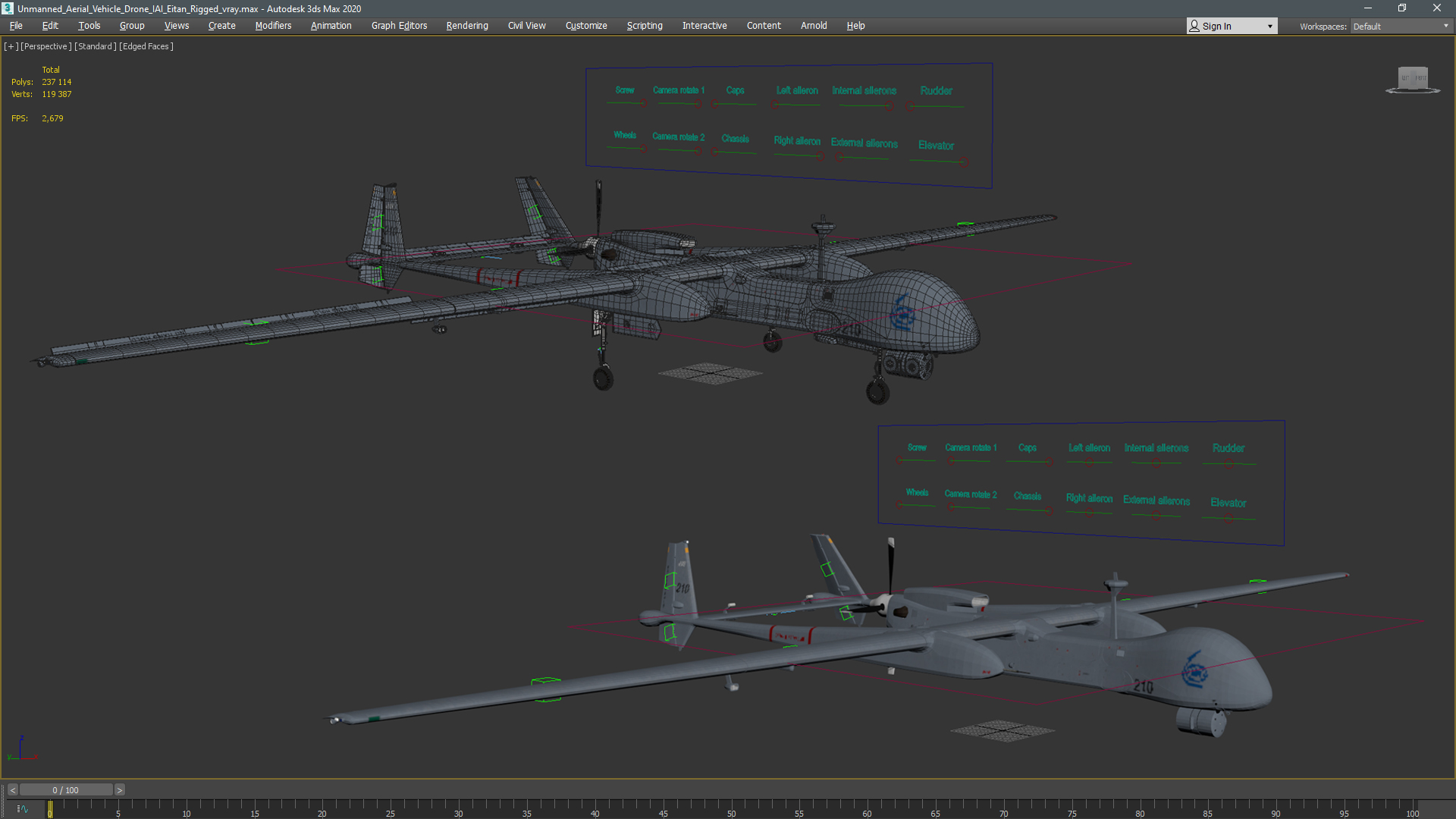
Task: Click frame 75 on the timeline
Action: (x=1072, y=811)
